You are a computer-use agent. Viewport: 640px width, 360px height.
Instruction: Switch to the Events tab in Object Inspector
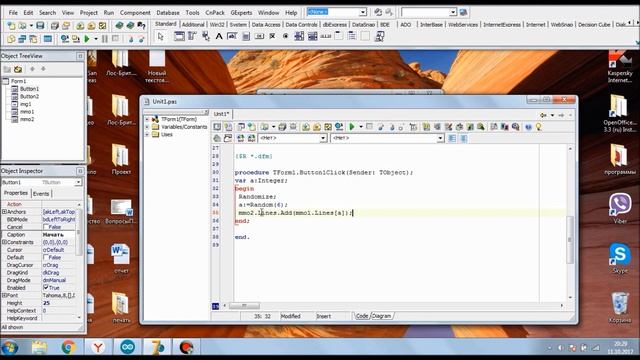coord(41,194)
